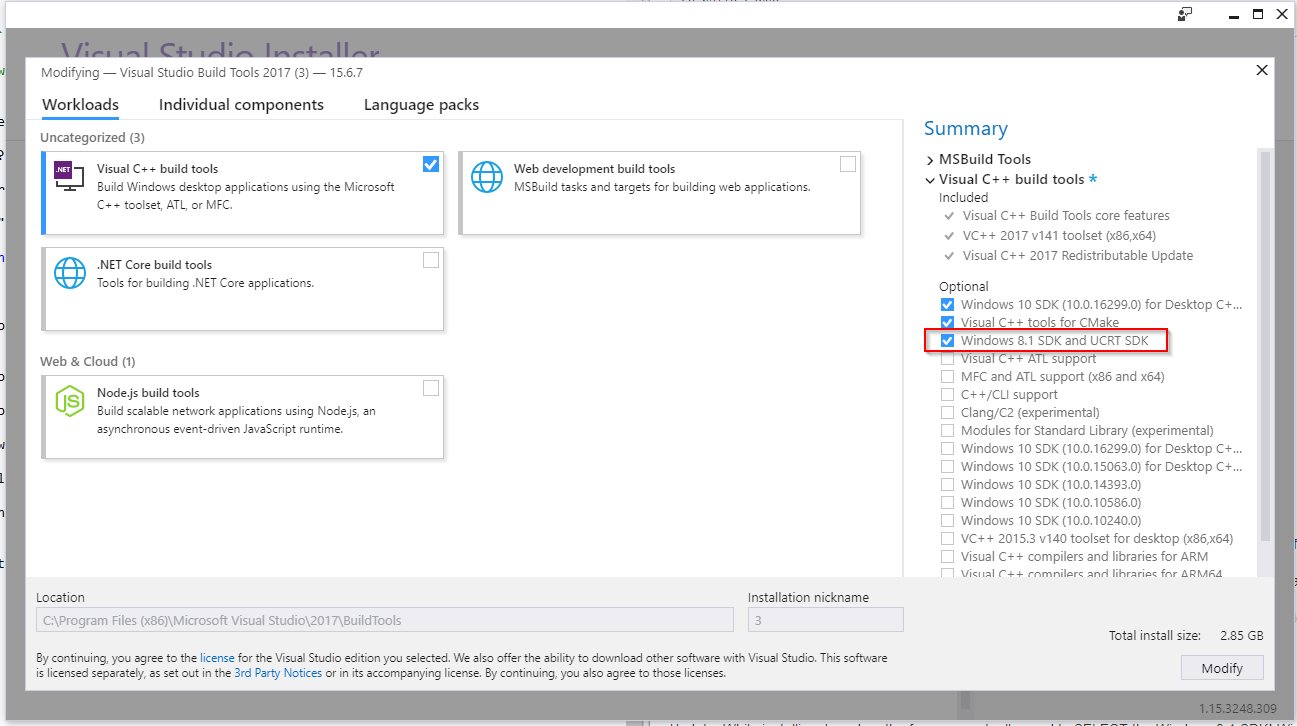1297x726 pixels.
Task: Click the Visual C++ build tools icon
Action: point(69,176)
